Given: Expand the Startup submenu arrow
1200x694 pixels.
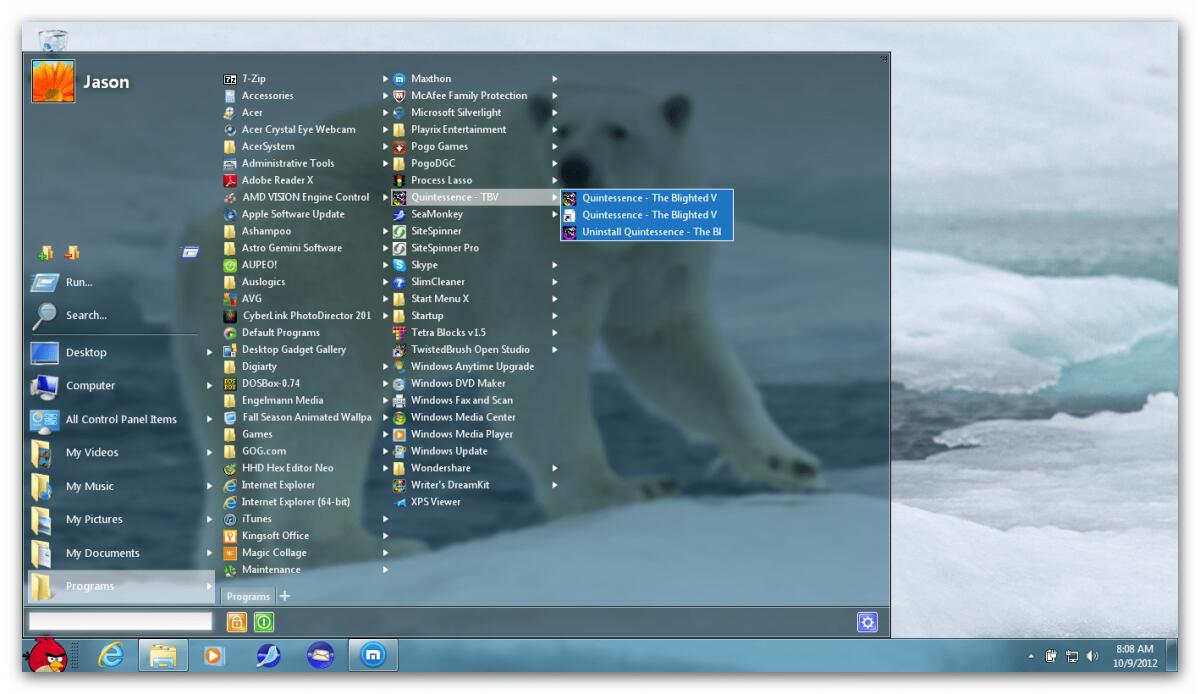Looking at the screenshot, I should click(x=556, y=315).
